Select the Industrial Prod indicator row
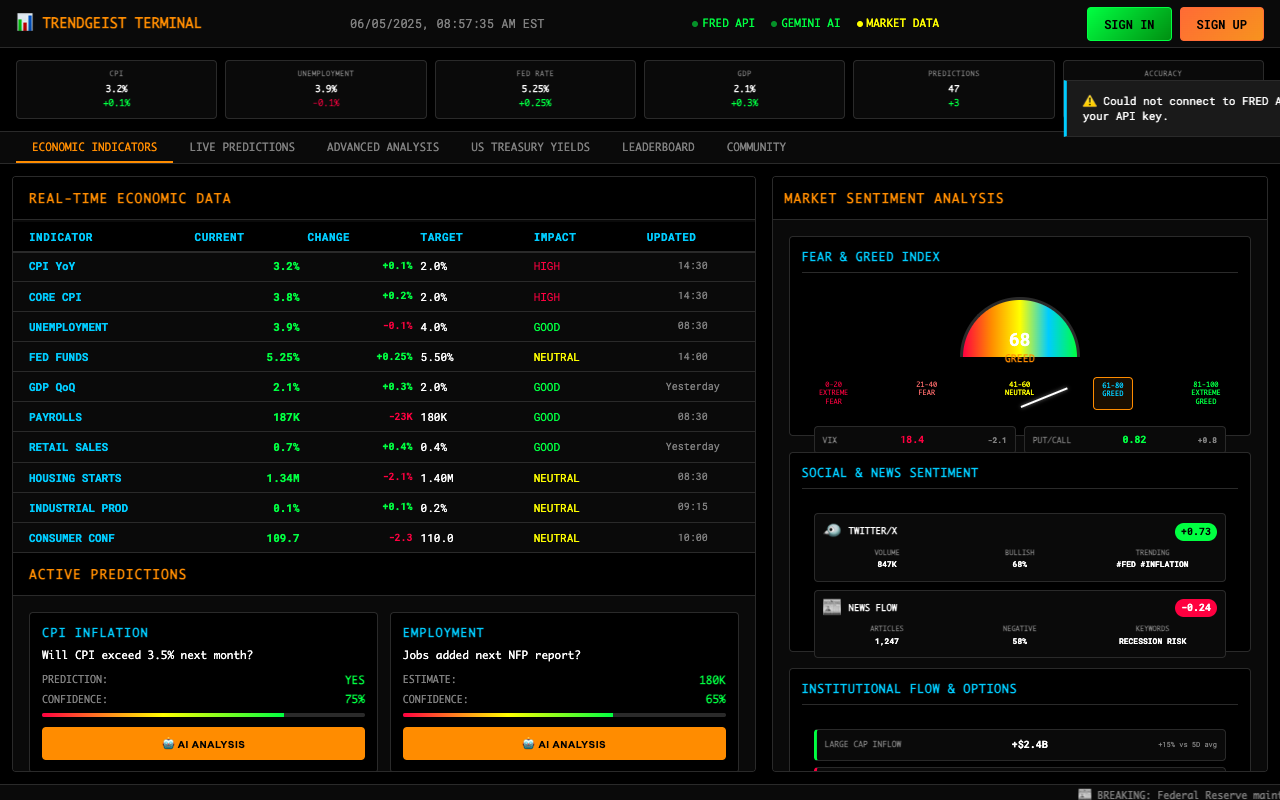 pyautogui.click(x=384, y=508)
